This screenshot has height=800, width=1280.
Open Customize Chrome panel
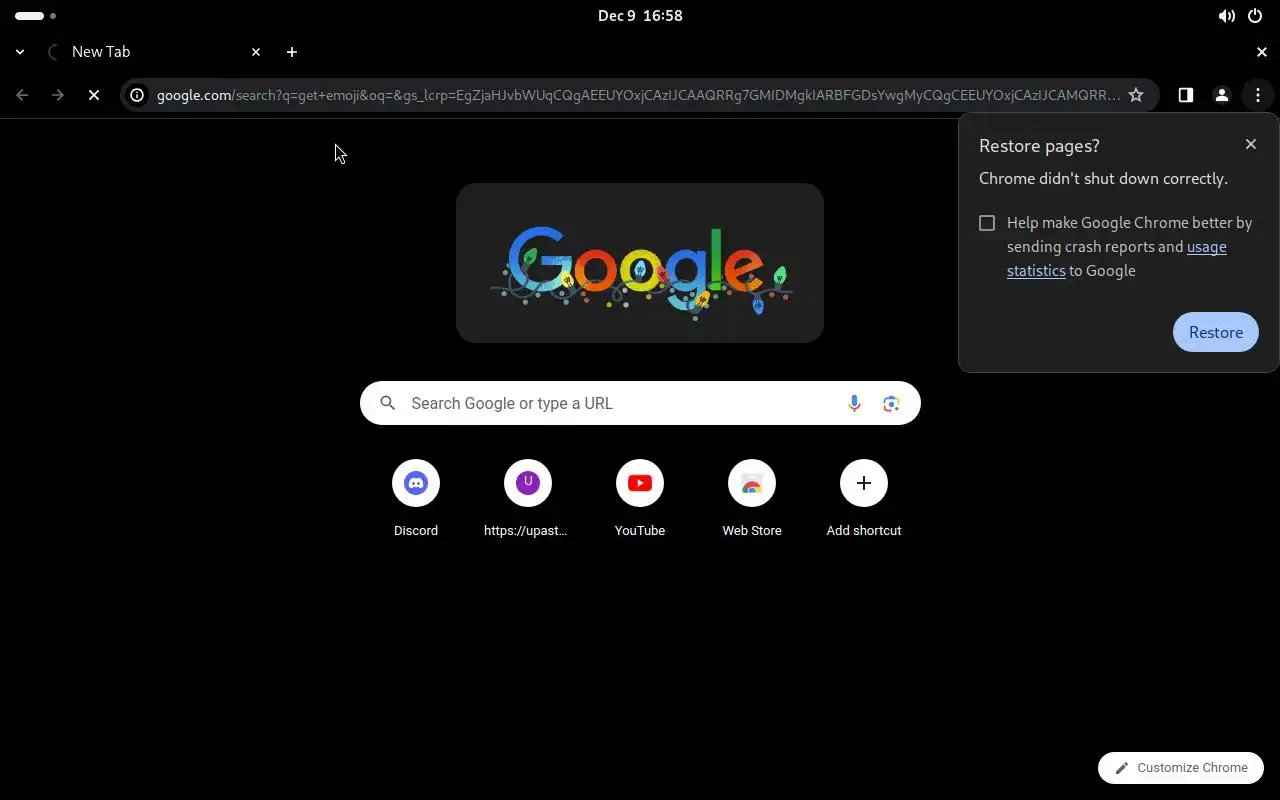click(1181, 768)
